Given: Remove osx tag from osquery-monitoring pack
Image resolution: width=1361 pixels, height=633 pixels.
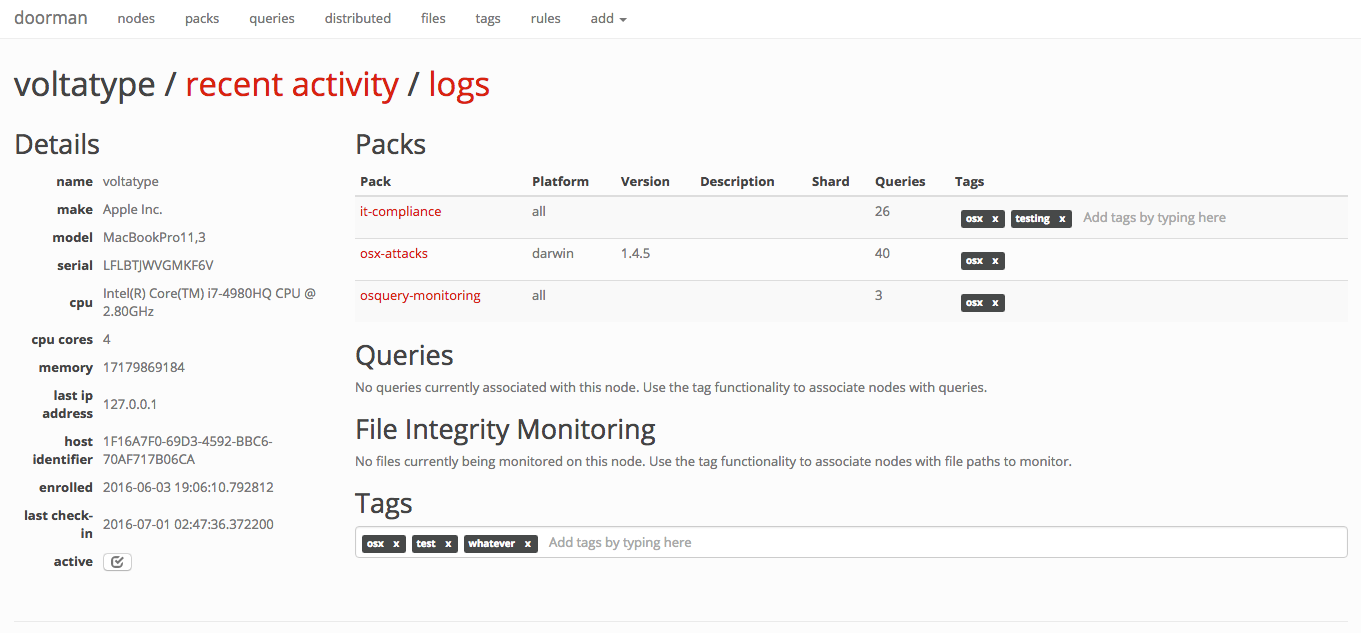Looking at the screenshot, I should (x=995, y=303).
